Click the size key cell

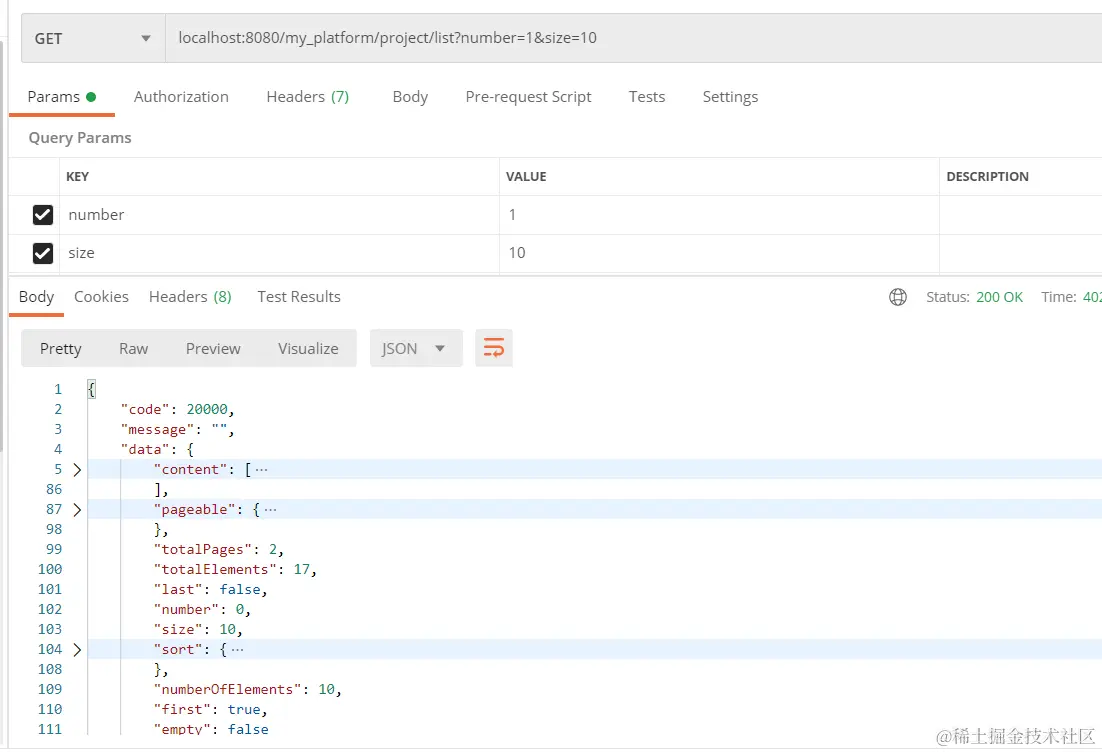(x=280, y=253)
